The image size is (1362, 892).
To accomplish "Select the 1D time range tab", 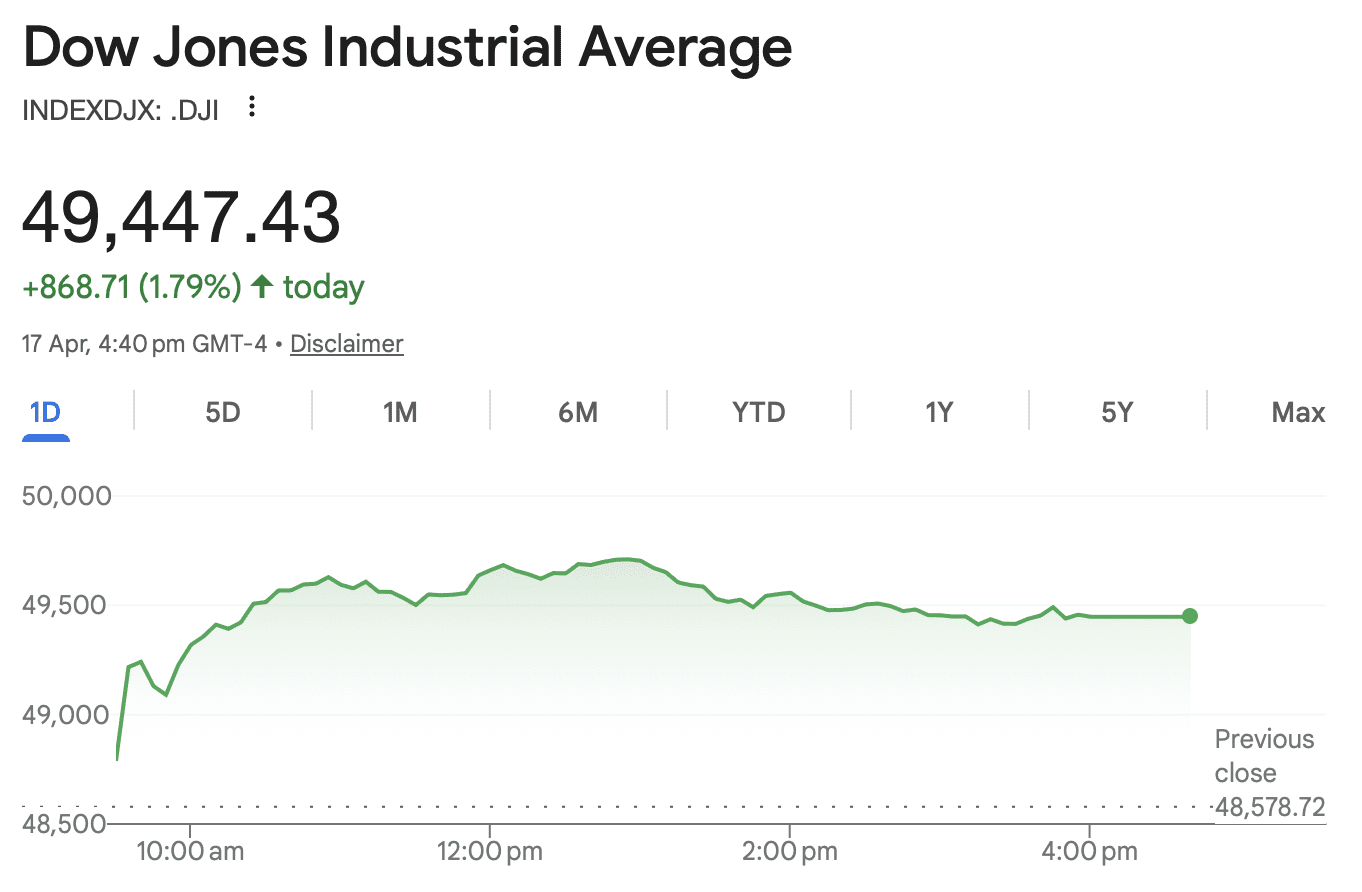I will 46,412.
